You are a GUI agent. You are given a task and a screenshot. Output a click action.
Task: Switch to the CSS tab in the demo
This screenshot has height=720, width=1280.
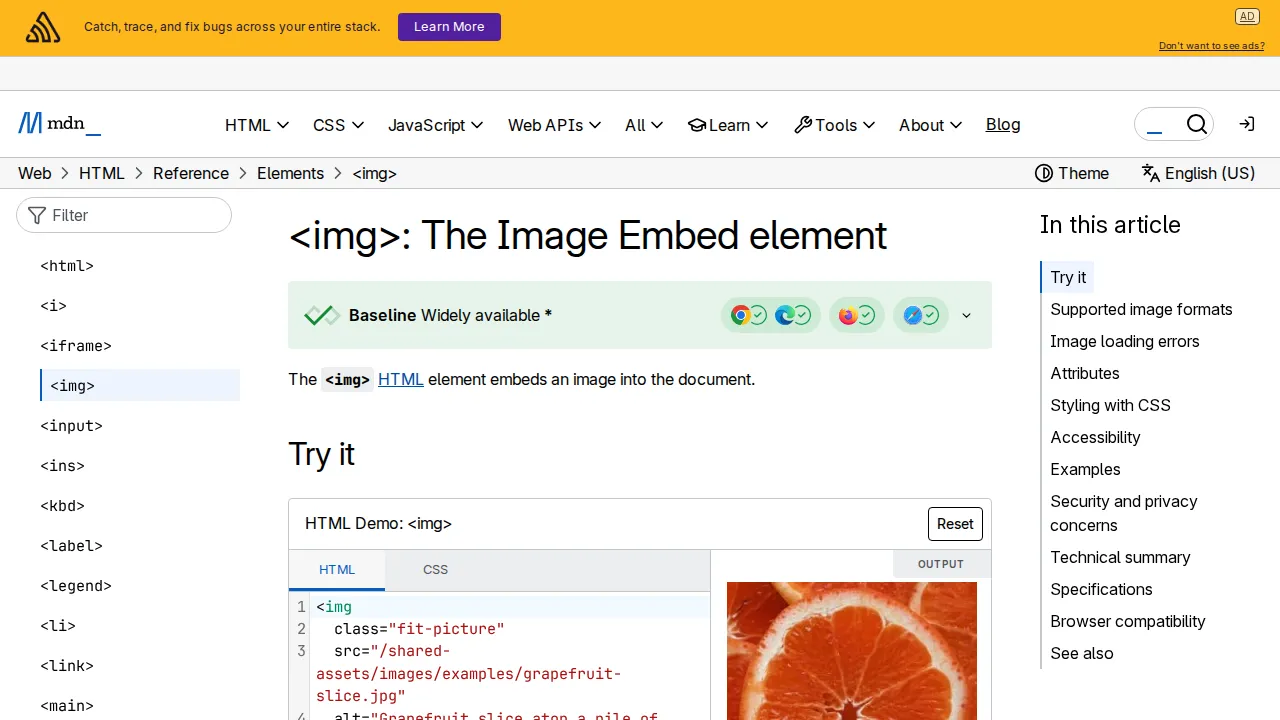435,570
